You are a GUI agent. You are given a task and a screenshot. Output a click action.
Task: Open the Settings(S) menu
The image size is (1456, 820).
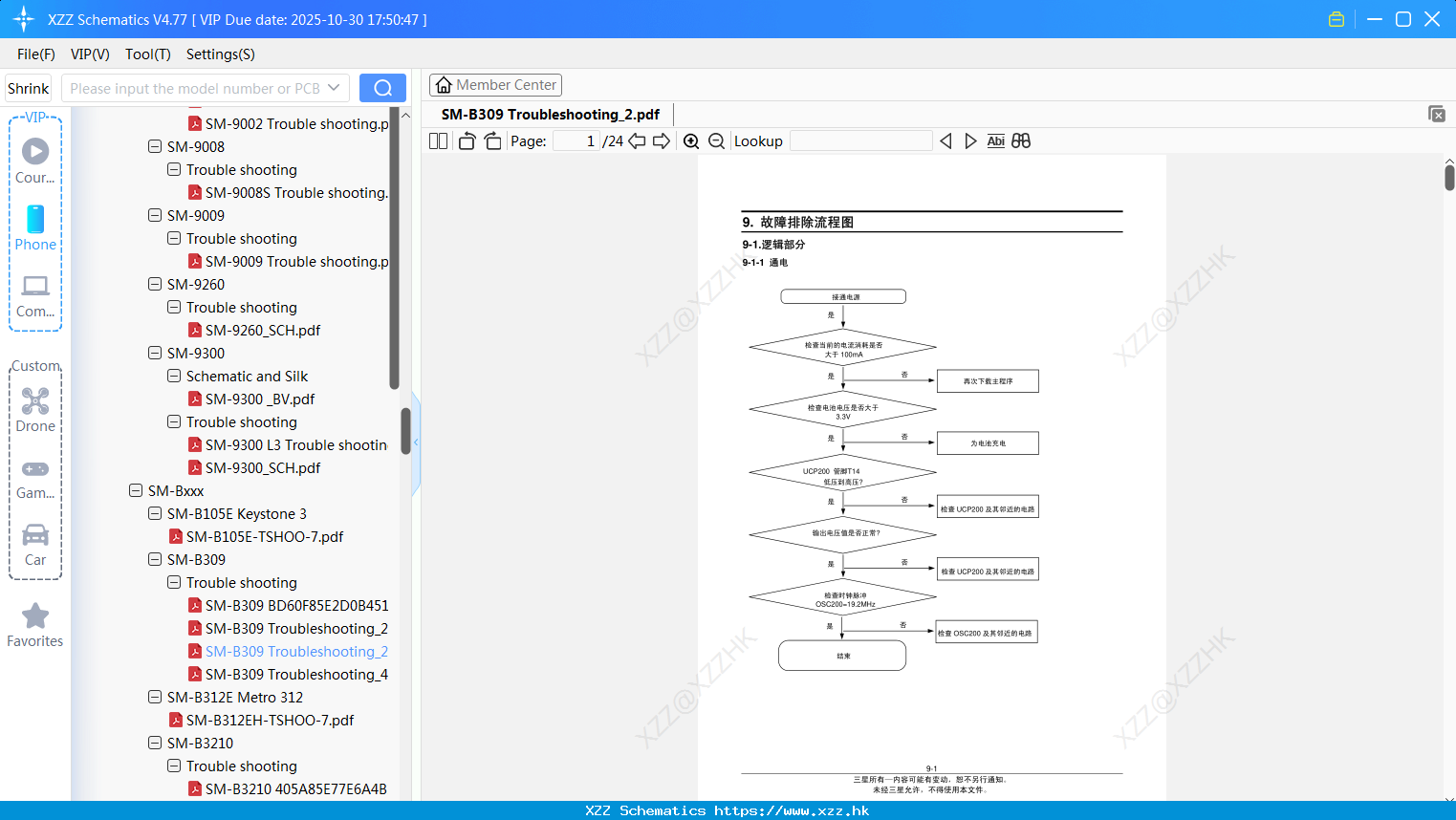221,54
